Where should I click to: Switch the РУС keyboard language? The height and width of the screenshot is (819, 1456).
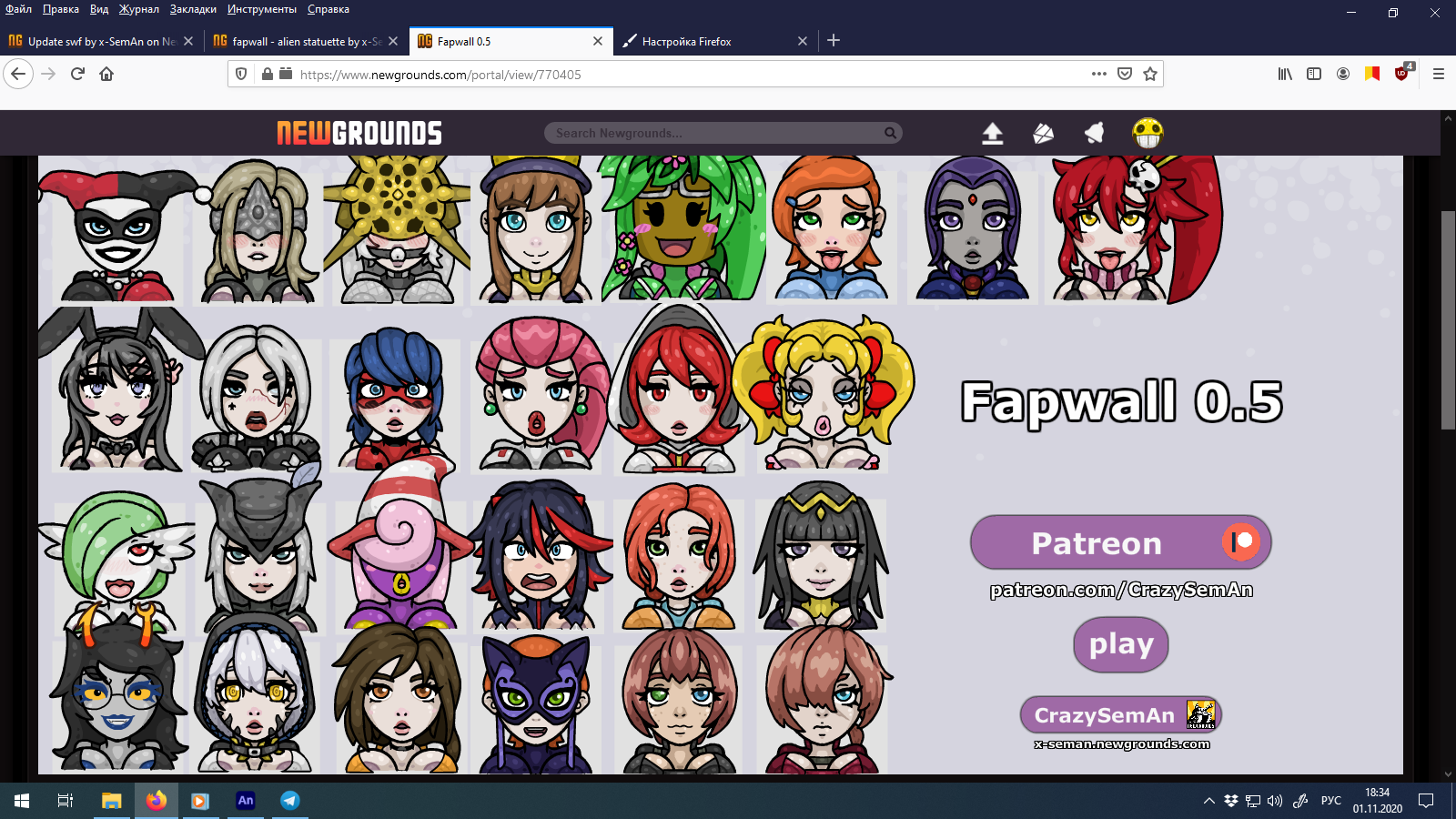click(1331, 801)
